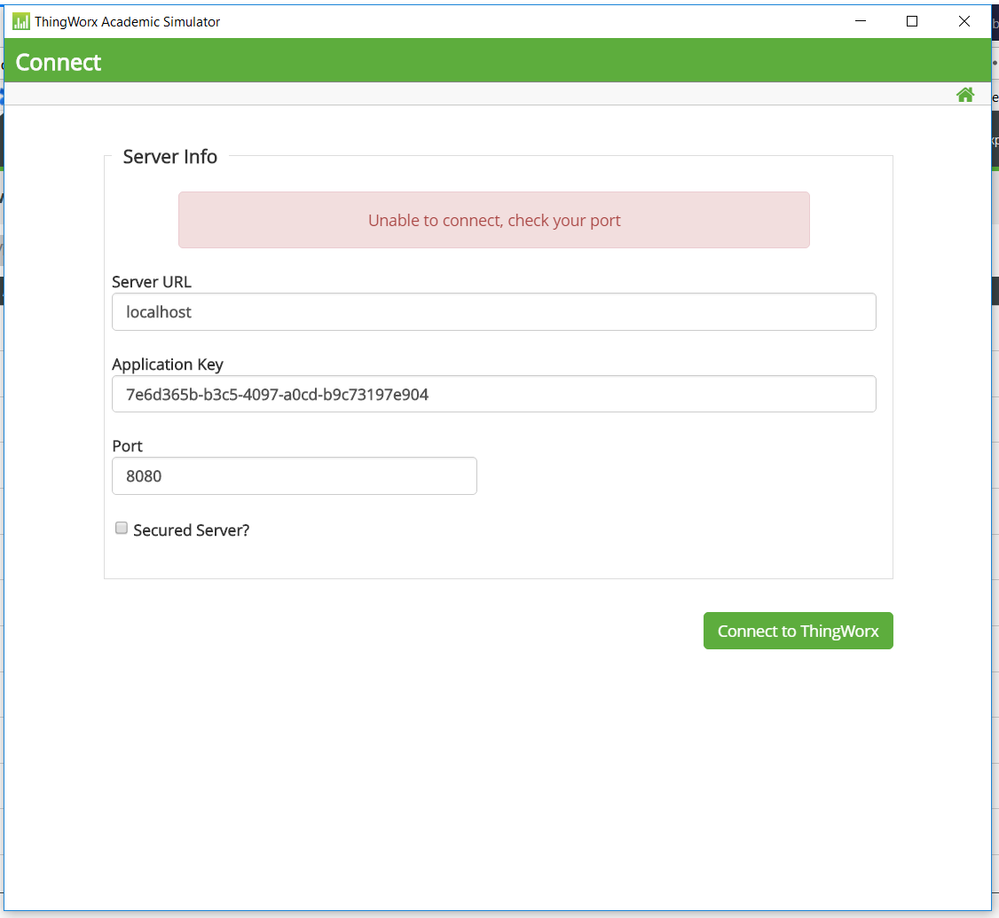This screenshot has width=999, height=918.
Task: Minimize the ThingWorx Academic Simulator window
Action: click(860, 22)
